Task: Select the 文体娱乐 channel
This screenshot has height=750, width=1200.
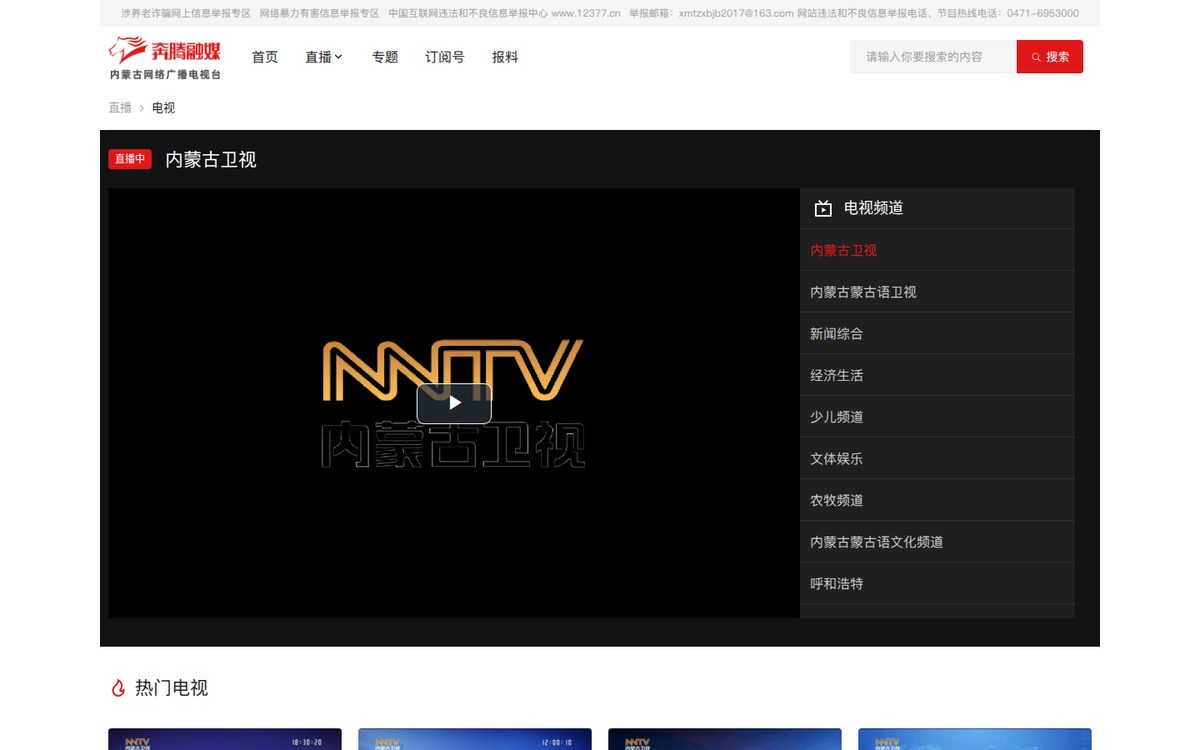Action: [x=937, y=459]
